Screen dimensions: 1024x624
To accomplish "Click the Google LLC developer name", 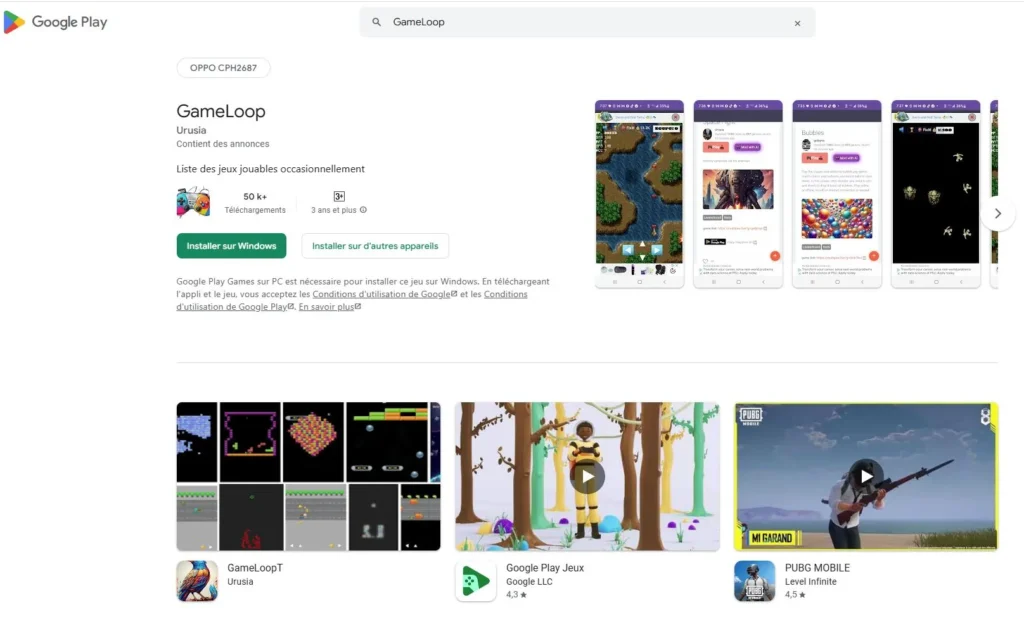I will (x=529, y=582).
